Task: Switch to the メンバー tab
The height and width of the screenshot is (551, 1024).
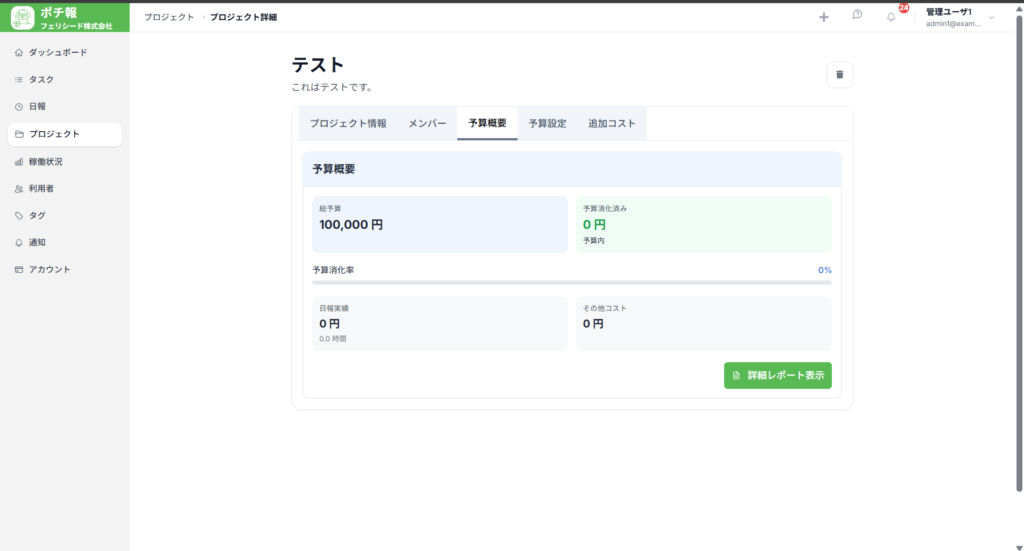Action: [x=427, y=124]
